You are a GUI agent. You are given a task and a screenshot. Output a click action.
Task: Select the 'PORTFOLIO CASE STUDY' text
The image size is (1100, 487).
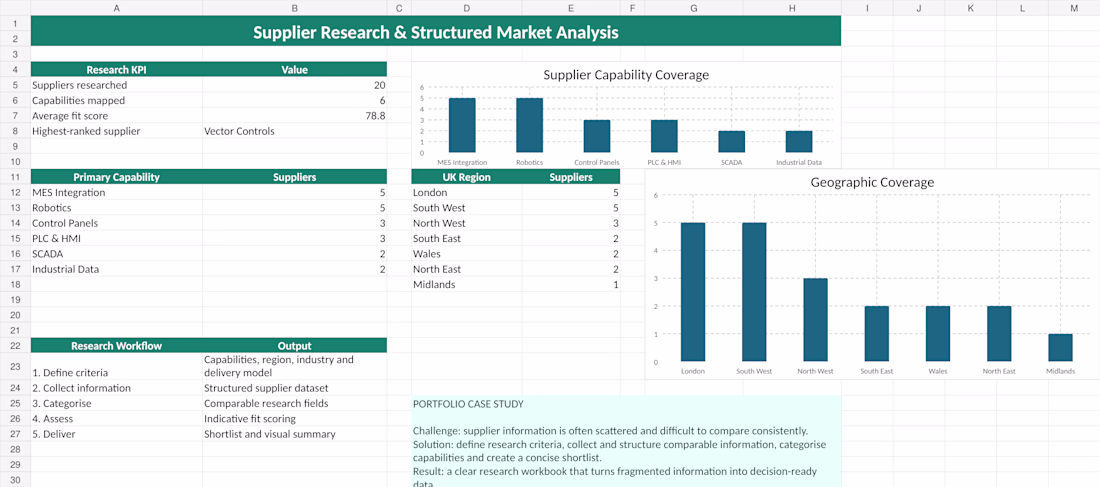pos(467,404)
